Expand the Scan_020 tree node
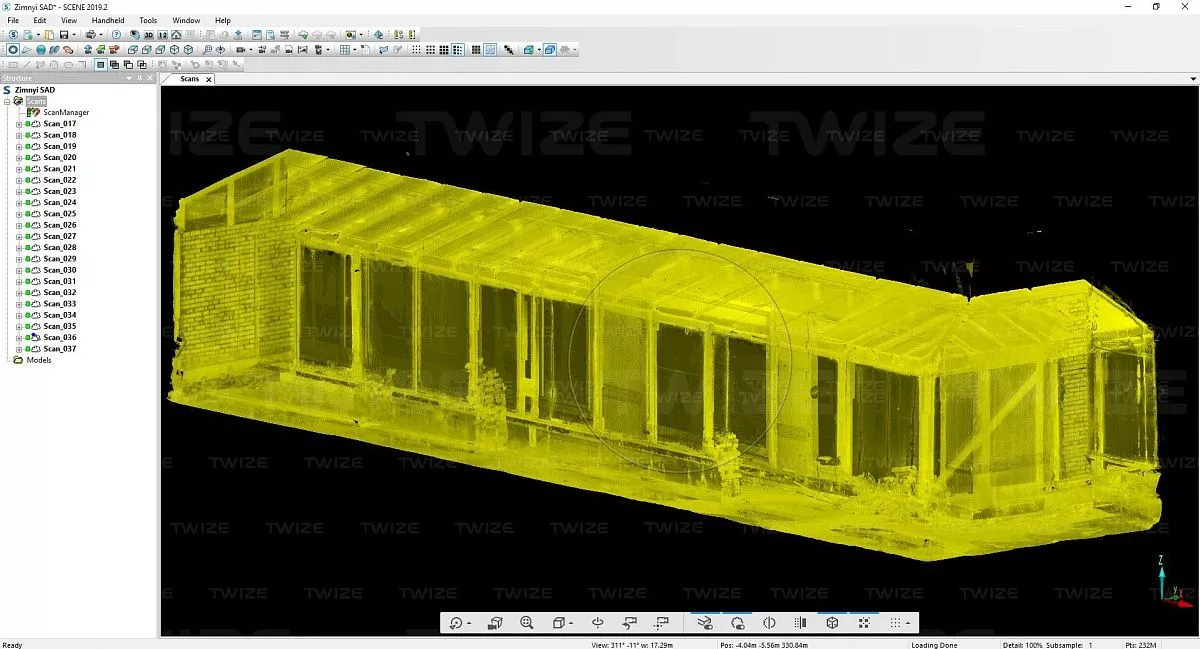 (19, 158)
